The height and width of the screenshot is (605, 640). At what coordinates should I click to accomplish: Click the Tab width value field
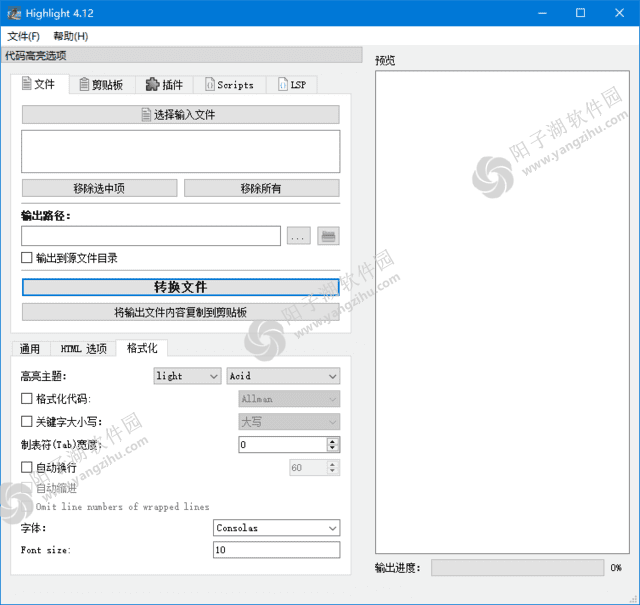click(x=283, y=445)
